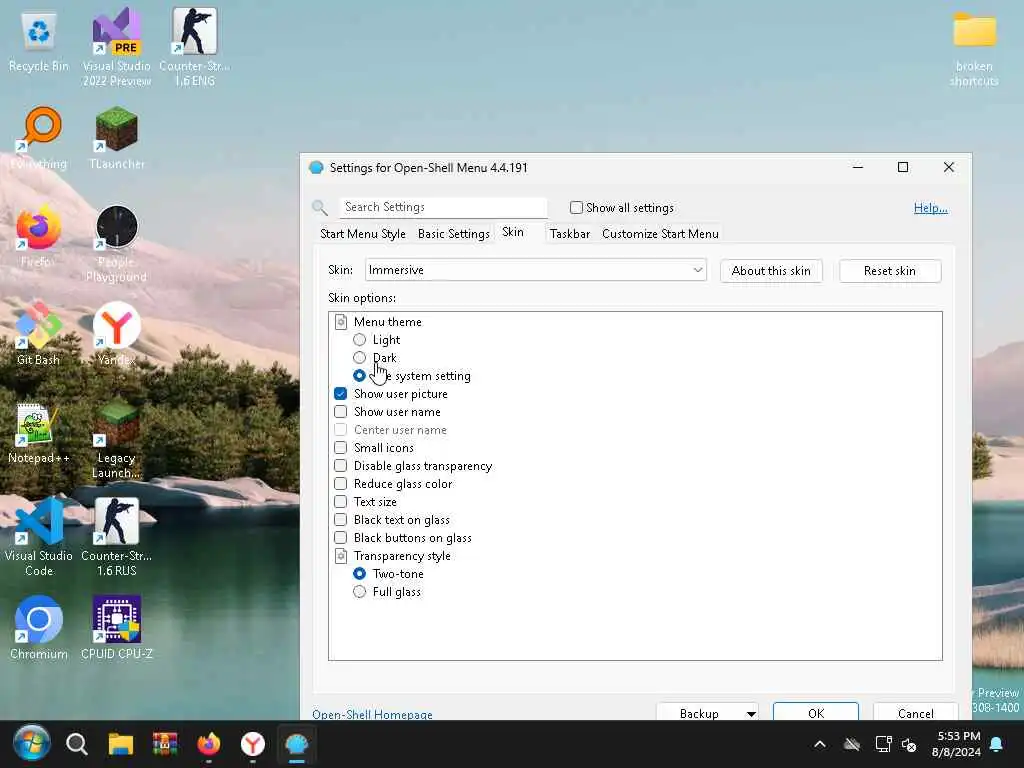Open the Open-Shell Homepage link

coord(372,714)
